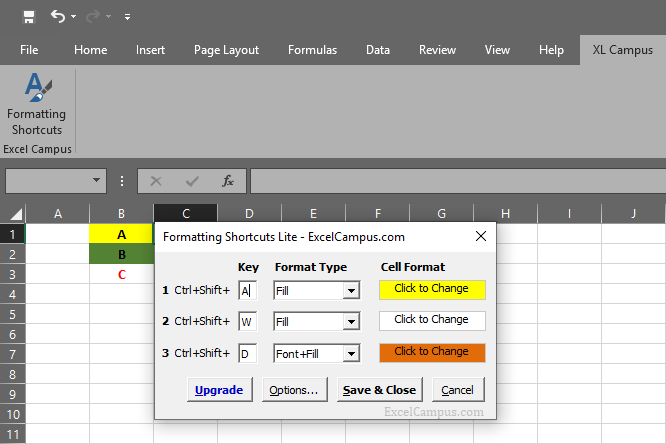Click the formula bar Cancel X icon
Viewport: 666px width, 444px height.
(156, 181)
